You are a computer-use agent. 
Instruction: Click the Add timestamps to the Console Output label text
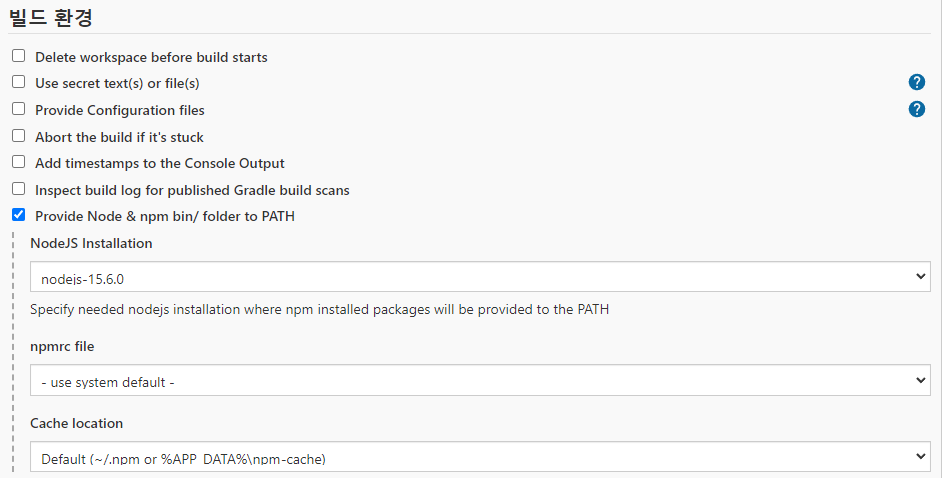160,163
